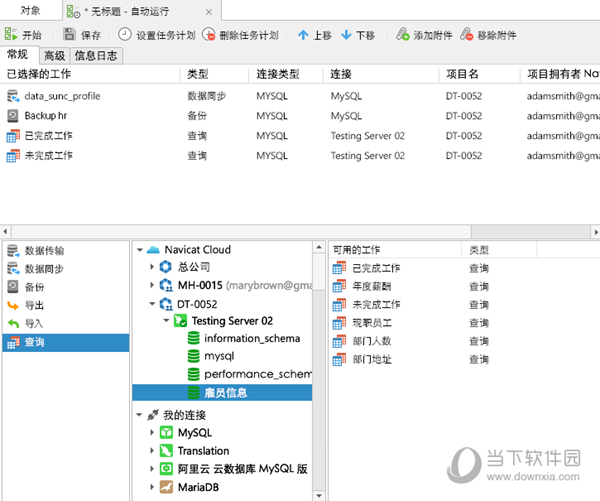Collapse the Testing Server 02 node
This screenshot has height=501, width=600.
click(166, 320)
